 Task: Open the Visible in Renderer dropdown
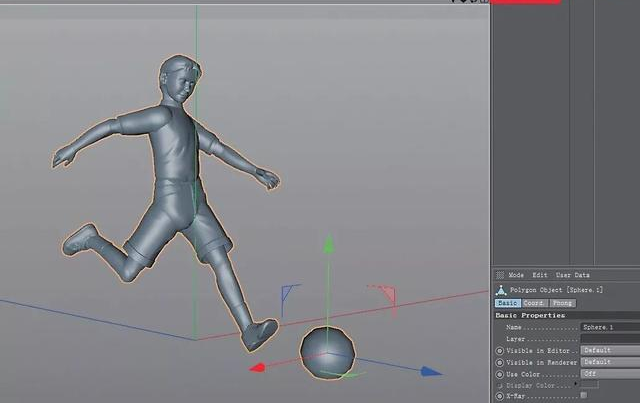[610, 362]
